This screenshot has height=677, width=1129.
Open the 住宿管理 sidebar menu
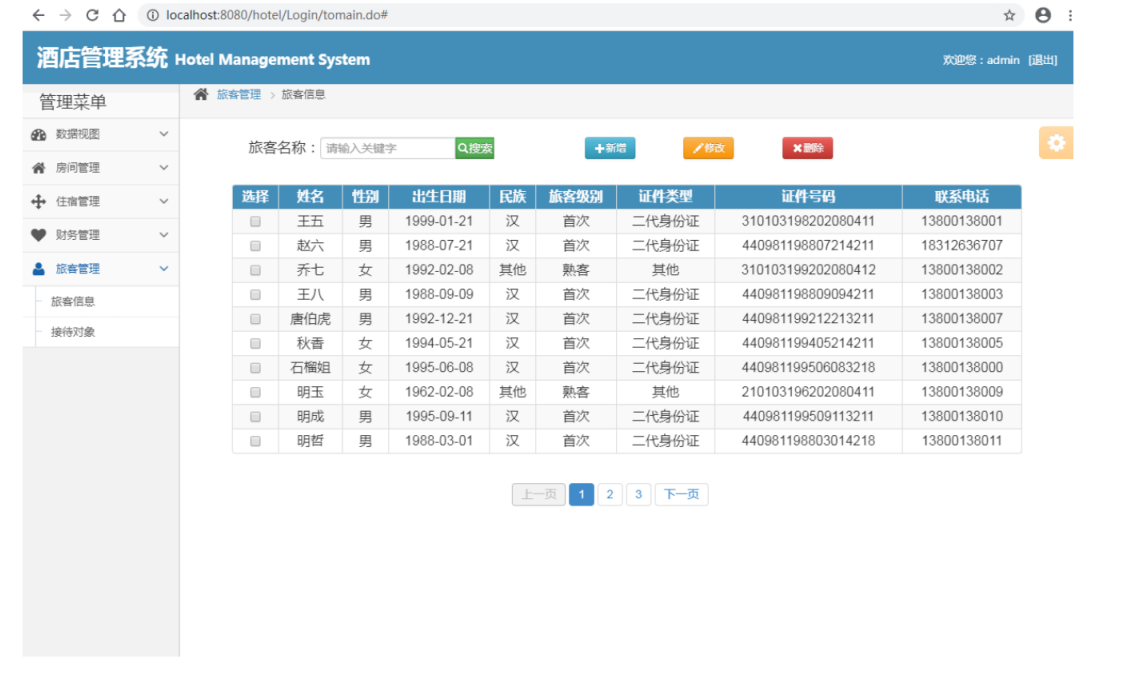coord(101,202)
